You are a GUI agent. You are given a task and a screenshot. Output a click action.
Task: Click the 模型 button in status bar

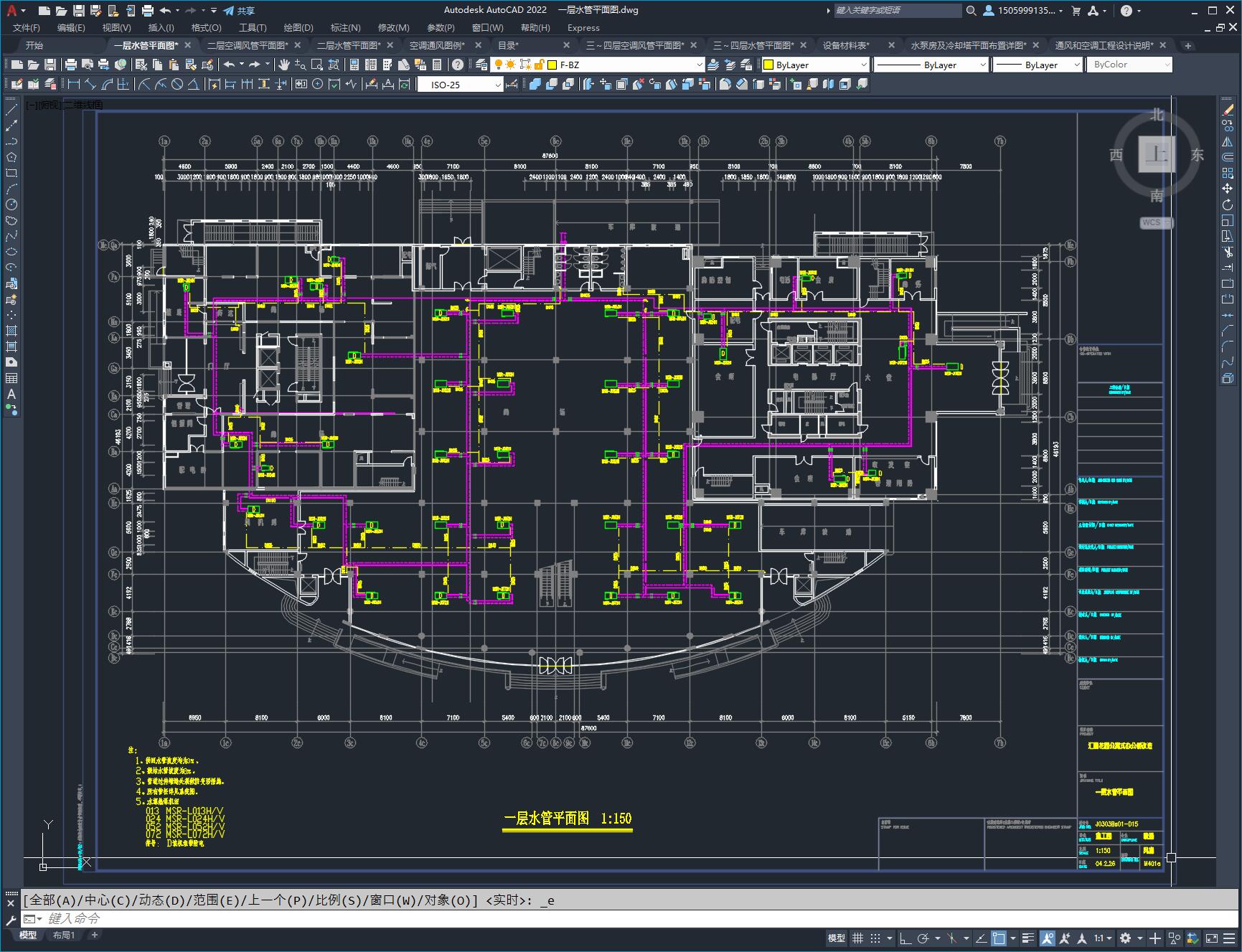[x=836, y=938]
